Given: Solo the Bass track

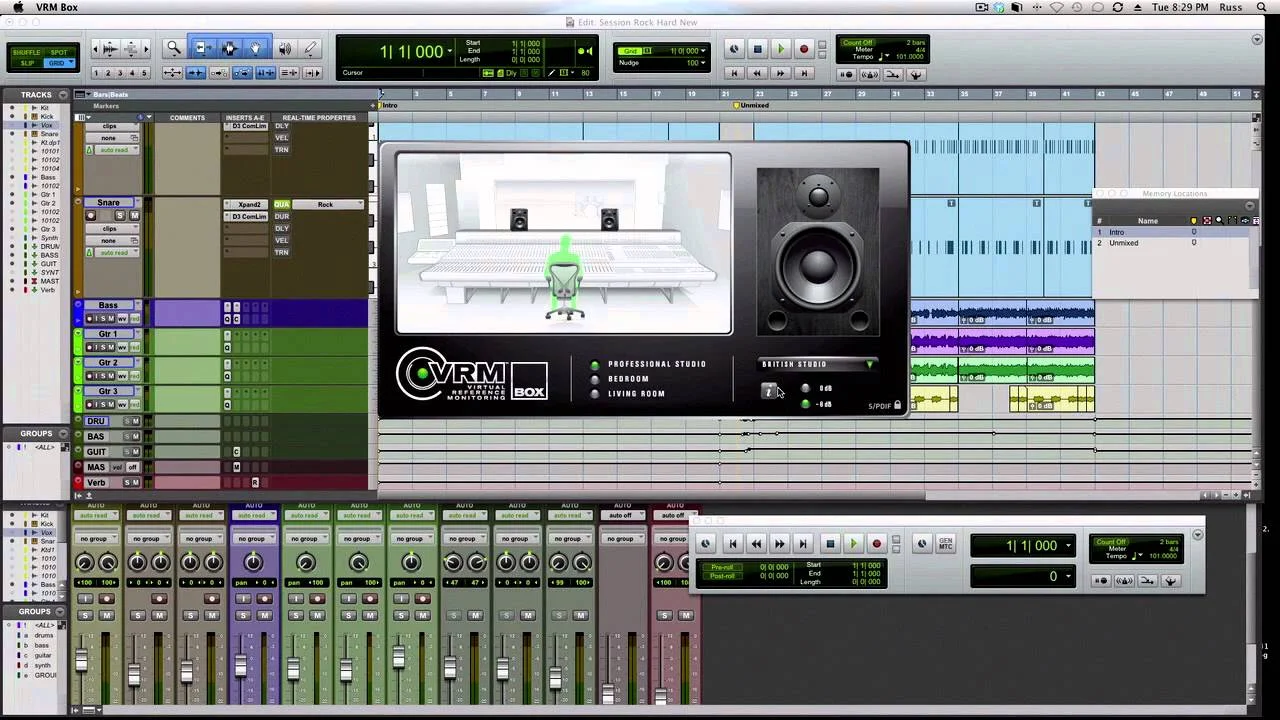Looking at the screenshot, I should point(104,318).
